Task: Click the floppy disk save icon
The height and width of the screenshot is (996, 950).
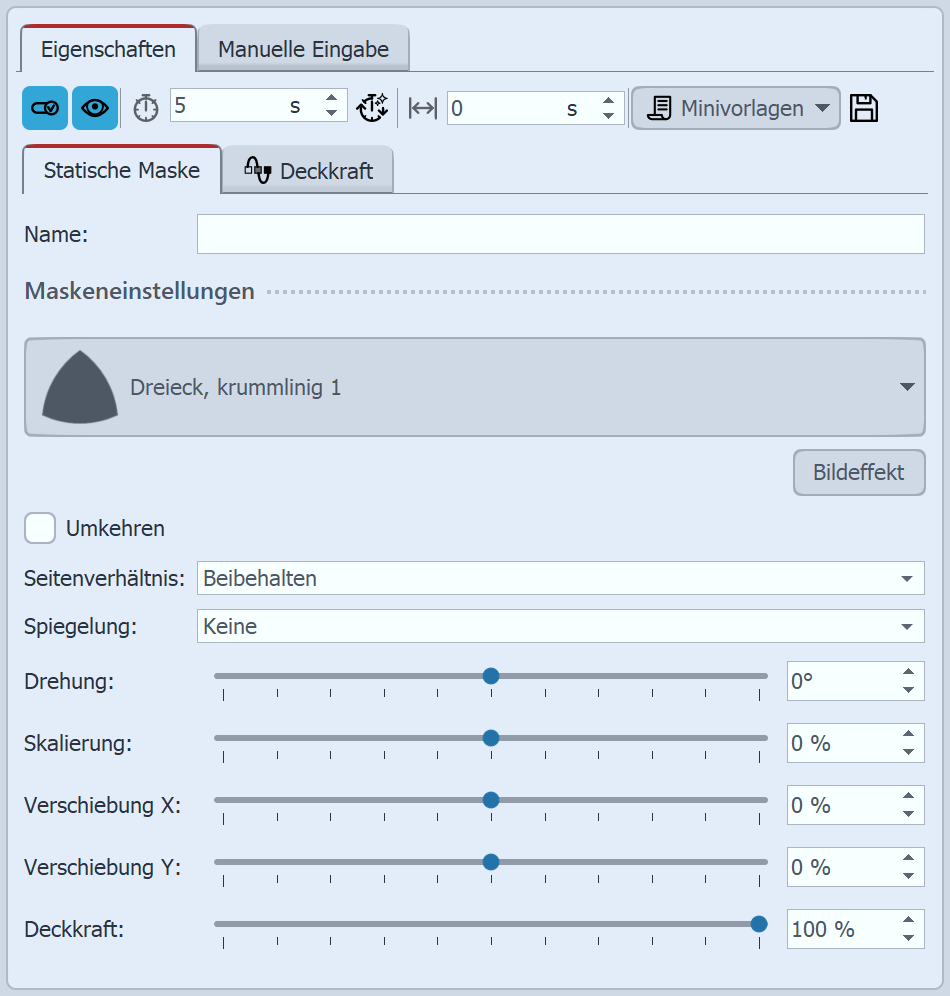Action: click(864, 108)
